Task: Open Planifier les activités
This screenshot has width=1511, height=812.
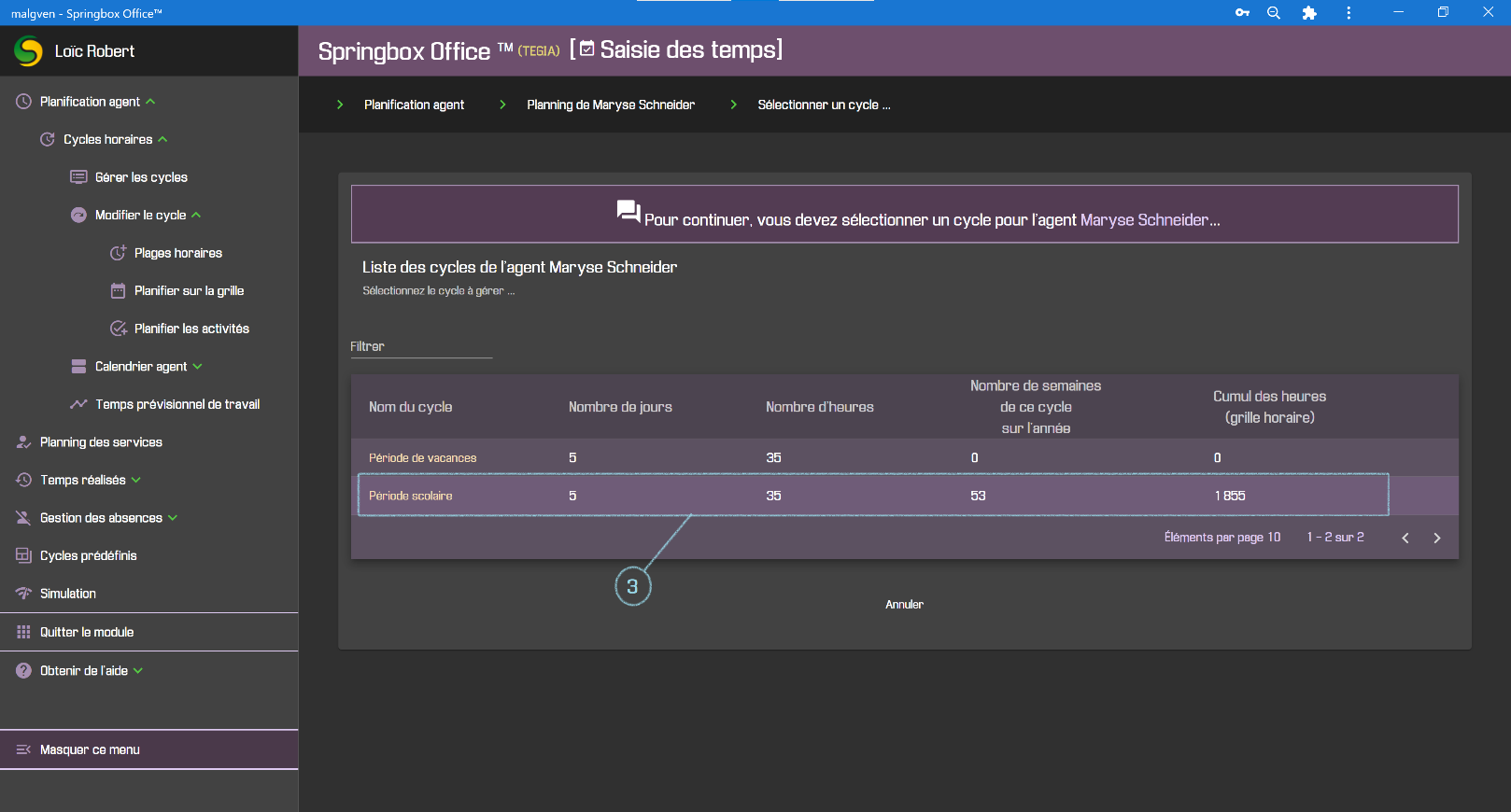Action: pos(191,329)
